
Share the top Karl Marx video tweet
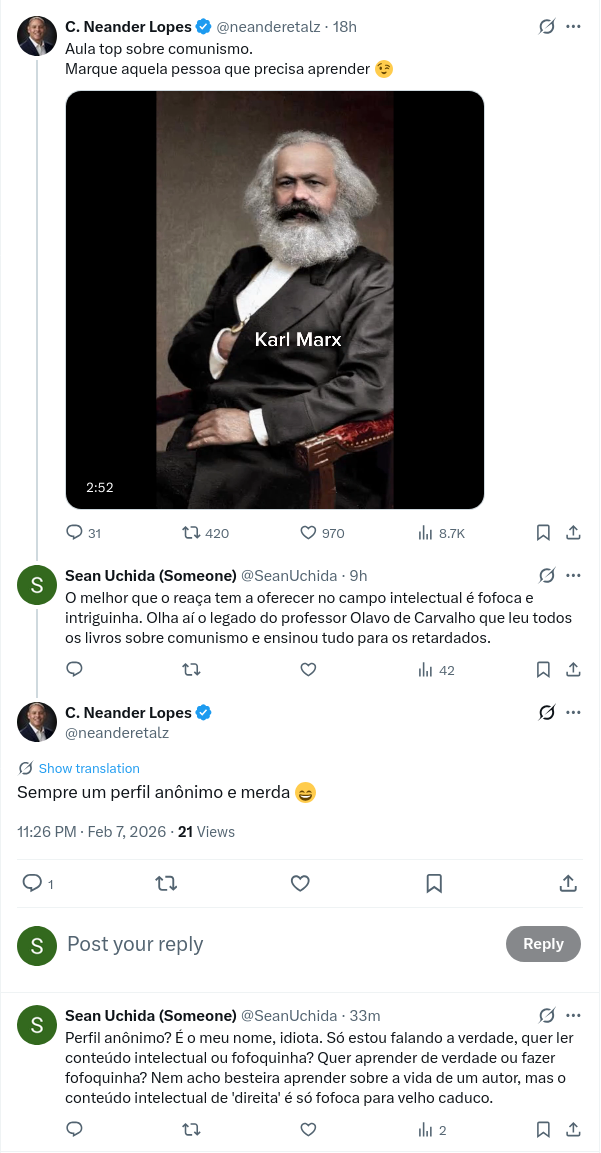tap(574, 533)
